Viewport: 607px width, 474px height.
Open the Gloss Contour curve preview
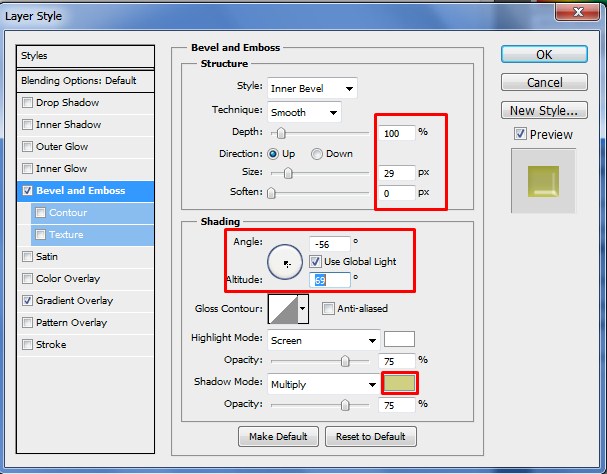point(283,309)
